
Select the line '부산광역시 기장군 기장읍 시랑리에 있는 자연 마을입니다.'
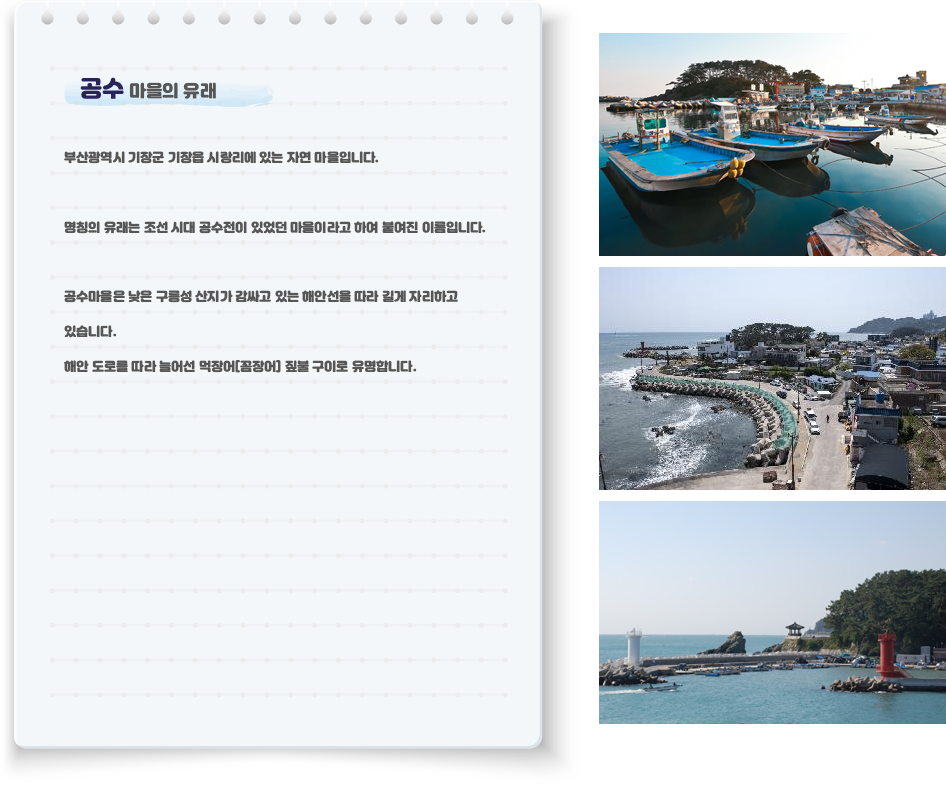(221, 157)
